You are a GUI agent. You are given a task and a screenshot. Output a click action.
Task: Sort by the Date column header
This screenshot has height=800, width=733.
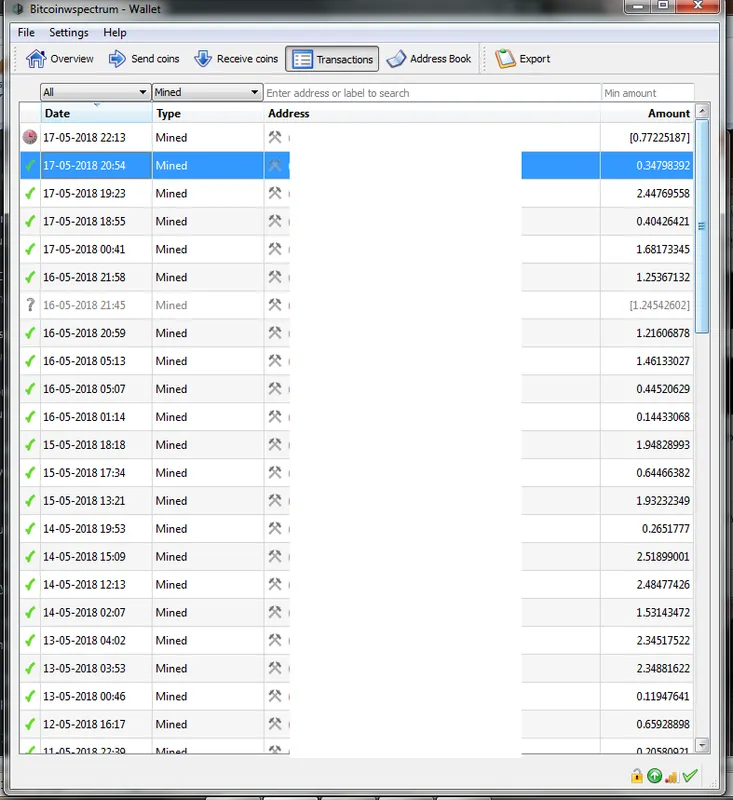click(x=96, y=113)
